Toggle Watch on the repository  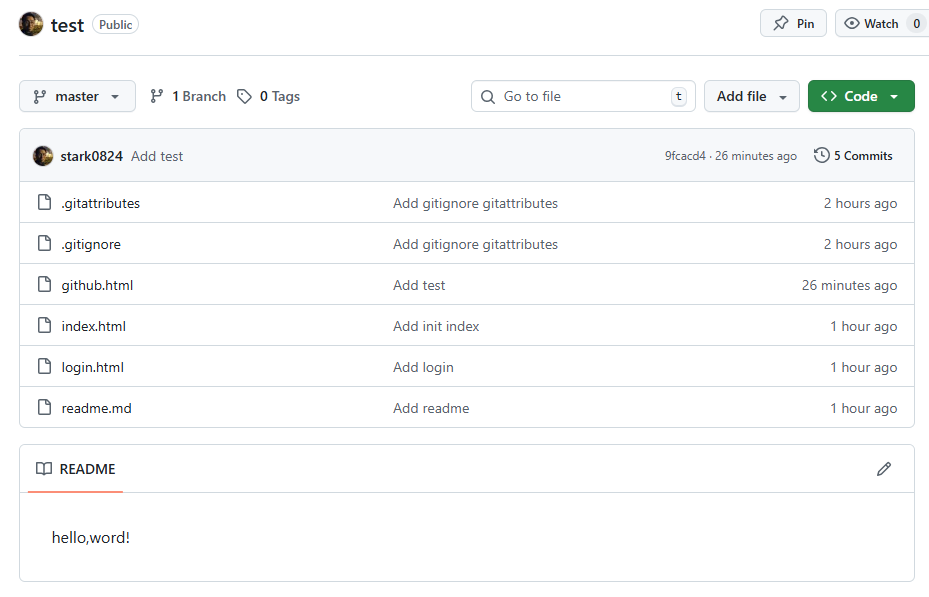tap(871, 24)
